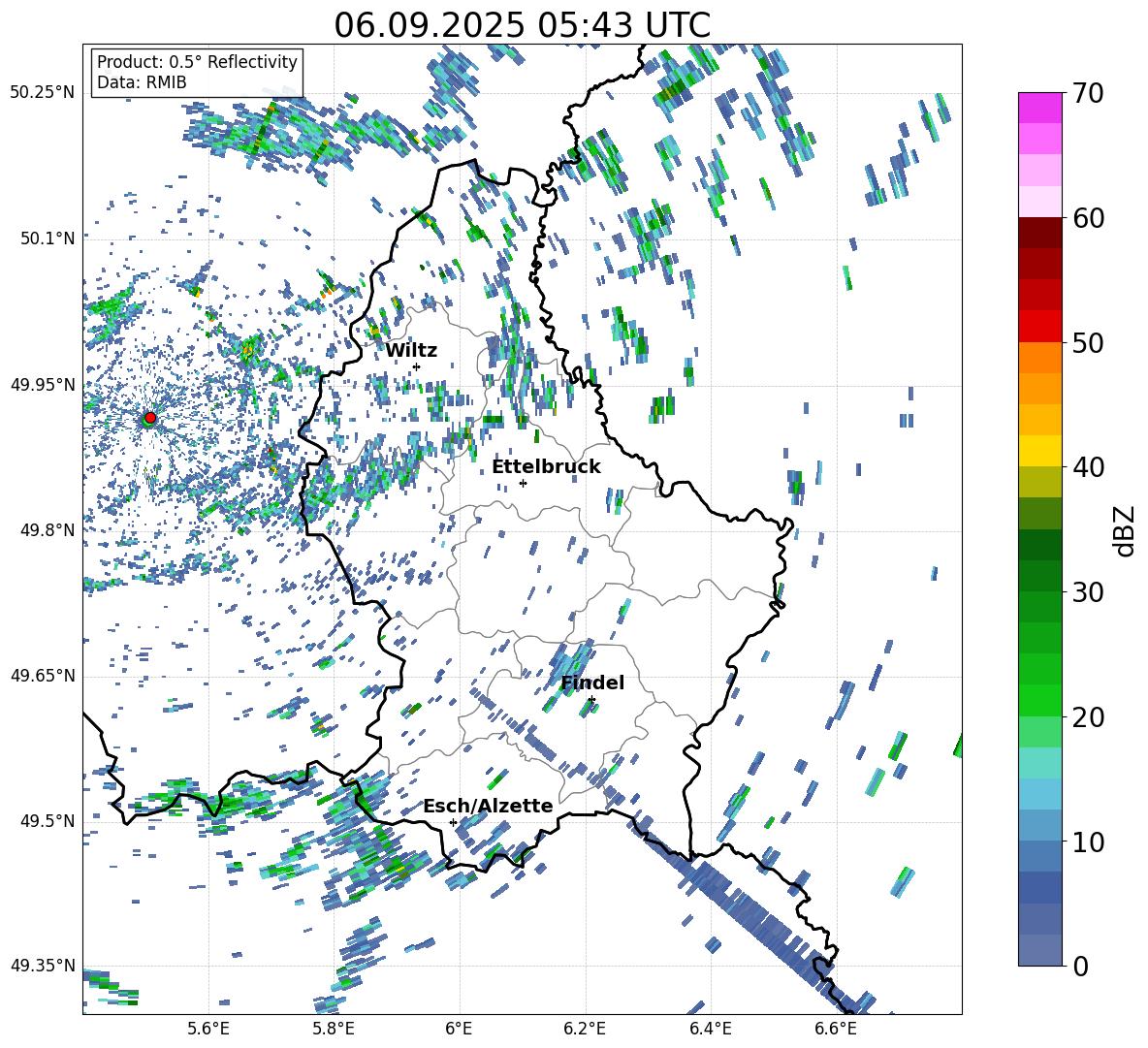Click the olive colorbar segment below 40 dBZ
Viewport: 1148px width, 1048px height.
coord(1039,482)
